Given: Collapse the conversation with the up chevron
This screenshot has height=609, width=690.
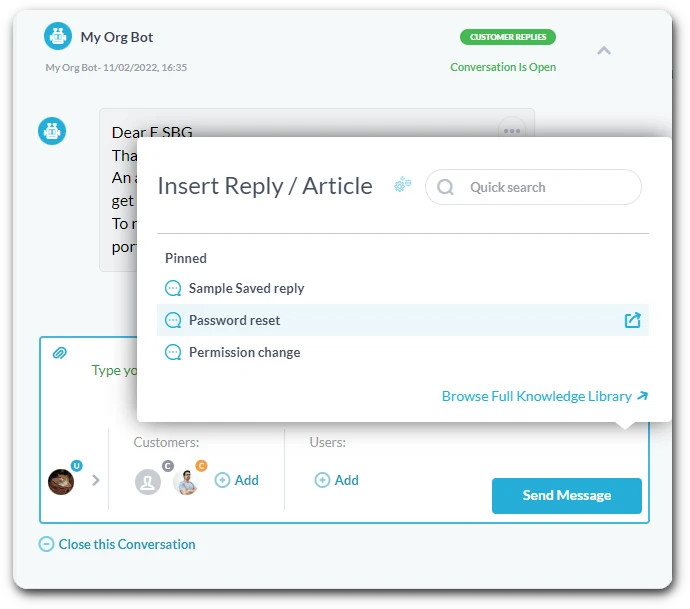Looking at the screenshot, I should (x=604, y=50).
